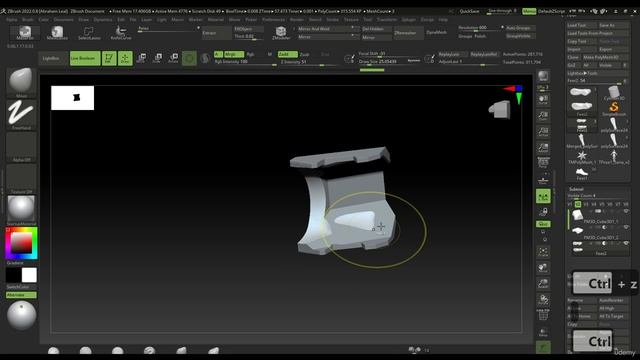Toggle visibility eye of PM3D_Cube3D1_2 subtool
The image size is (640, 360).
click(x=626, y=227)
